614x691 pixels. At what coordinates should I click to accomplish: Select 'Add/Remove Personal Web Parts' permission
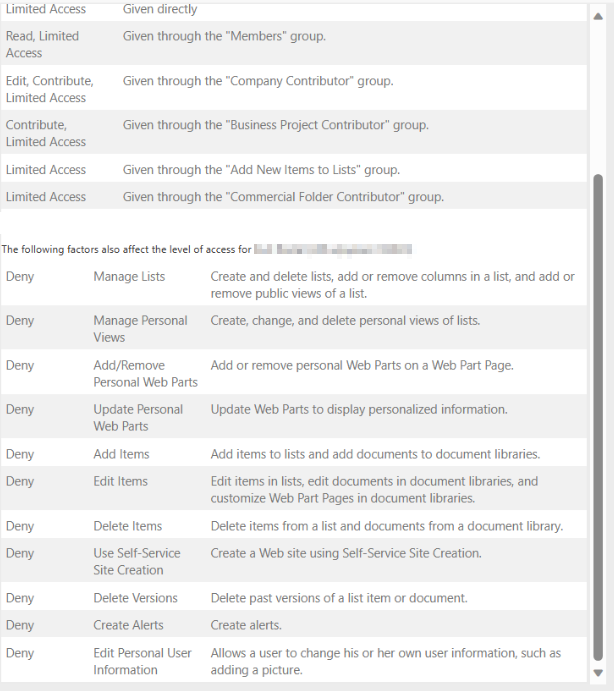[145, 374]
